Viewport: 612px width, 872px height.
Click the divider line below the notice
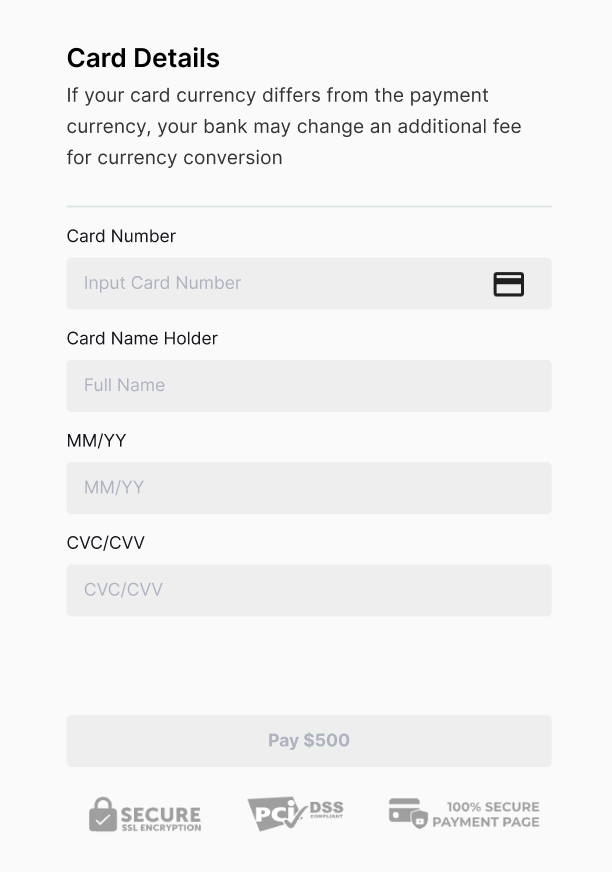pyautogui.click(x=309, y=206)
